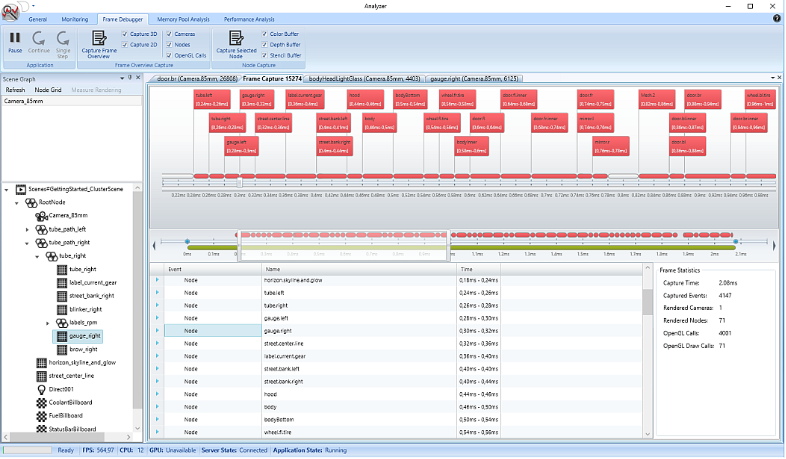The image size is (786, 459).
Task: Click the Refresh button in Scene Graph
Action: click(15, 90)
